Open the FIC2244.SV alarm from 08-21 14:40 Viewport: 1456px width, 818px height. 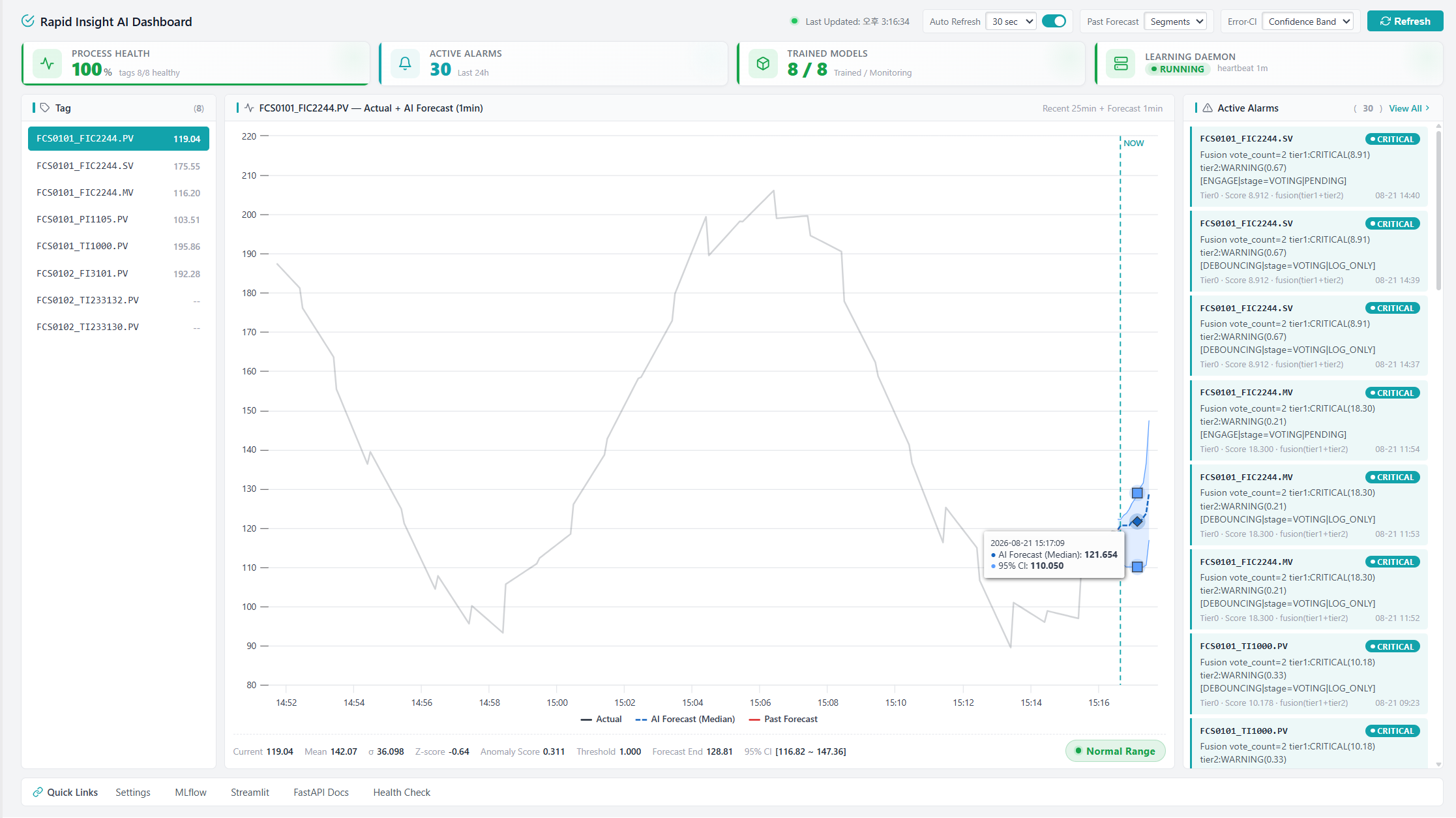(1309, 166)
